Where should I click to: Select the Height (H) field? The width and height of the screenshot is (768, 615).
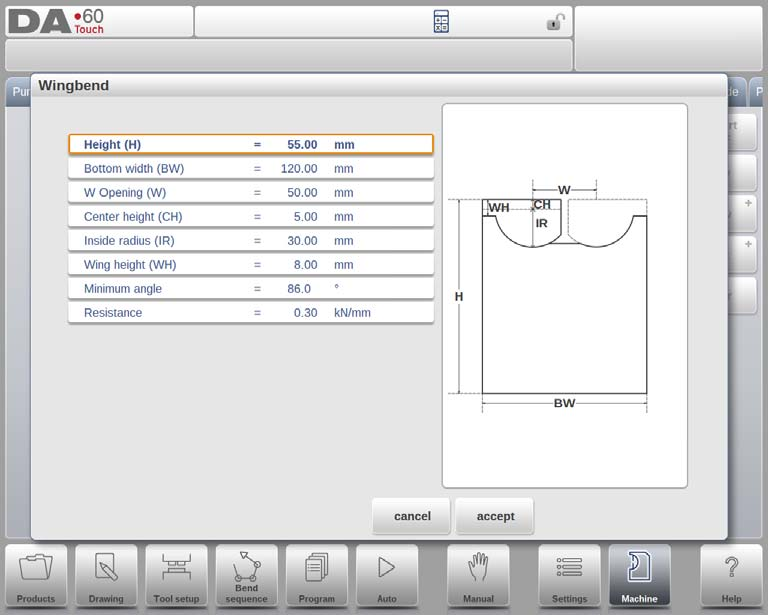[x=251, y=144]
